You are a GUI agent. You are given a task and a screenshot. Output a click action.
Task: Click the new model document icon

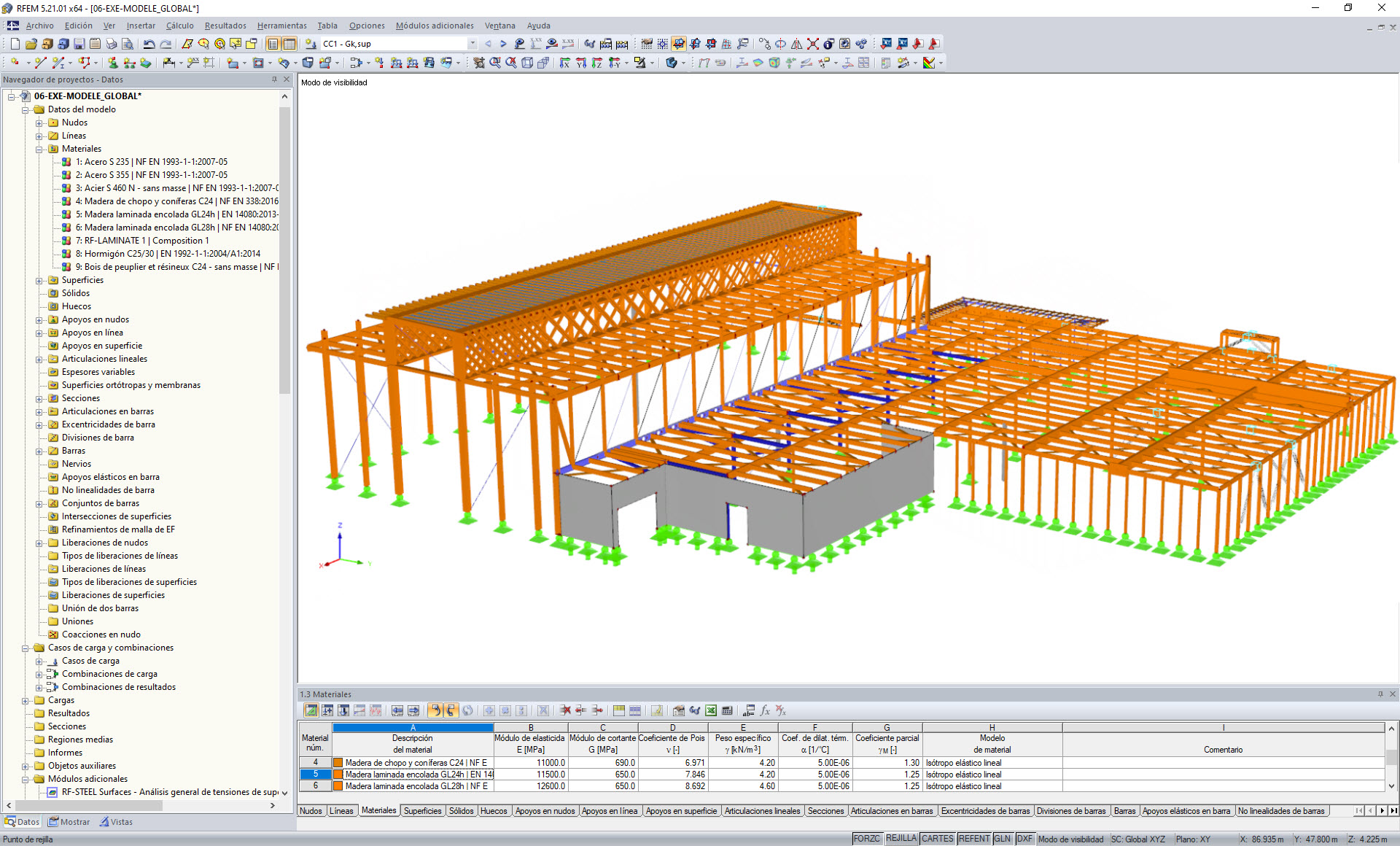(x=15, y=44)
